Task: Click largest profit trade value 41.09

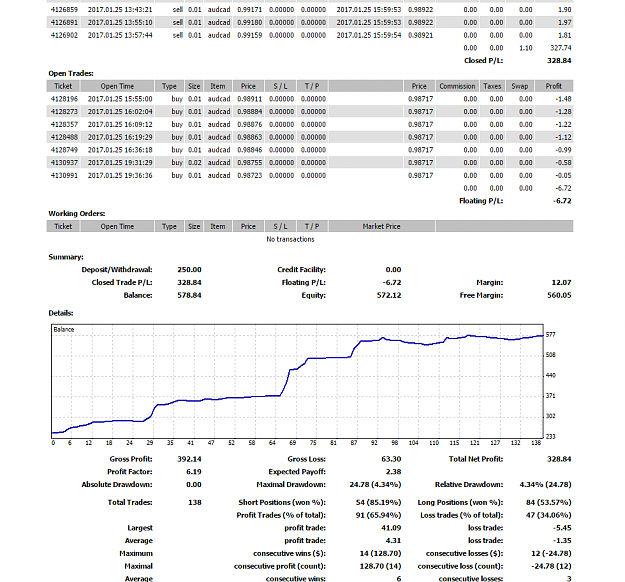Action: (391, 528)
